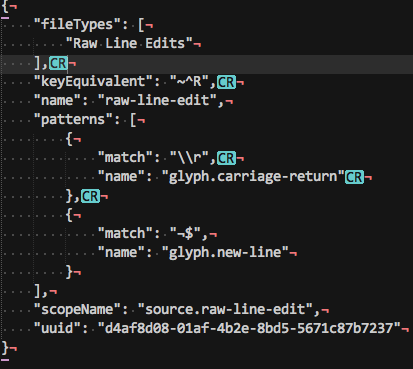Image resolution: width=413 pixels, height=369 pixels.
Task: Select the CR glyph after the "\\r", match
Action: coord(226,158)
